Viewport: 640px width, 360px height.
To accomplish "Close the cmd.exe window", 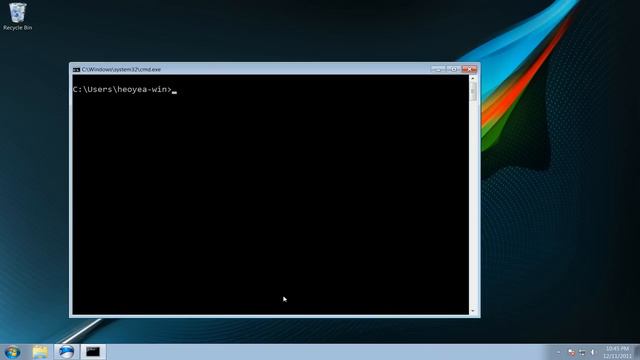I will pyautogui.click(x=469, y=69).
